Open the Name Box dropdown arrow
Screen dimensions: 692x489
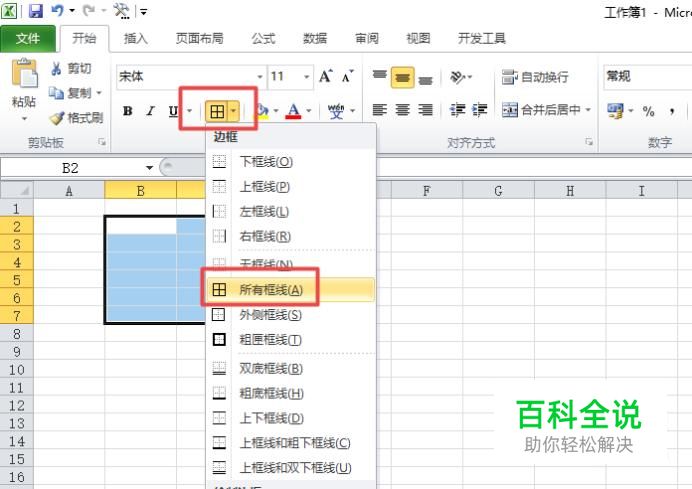coord(150,168)
